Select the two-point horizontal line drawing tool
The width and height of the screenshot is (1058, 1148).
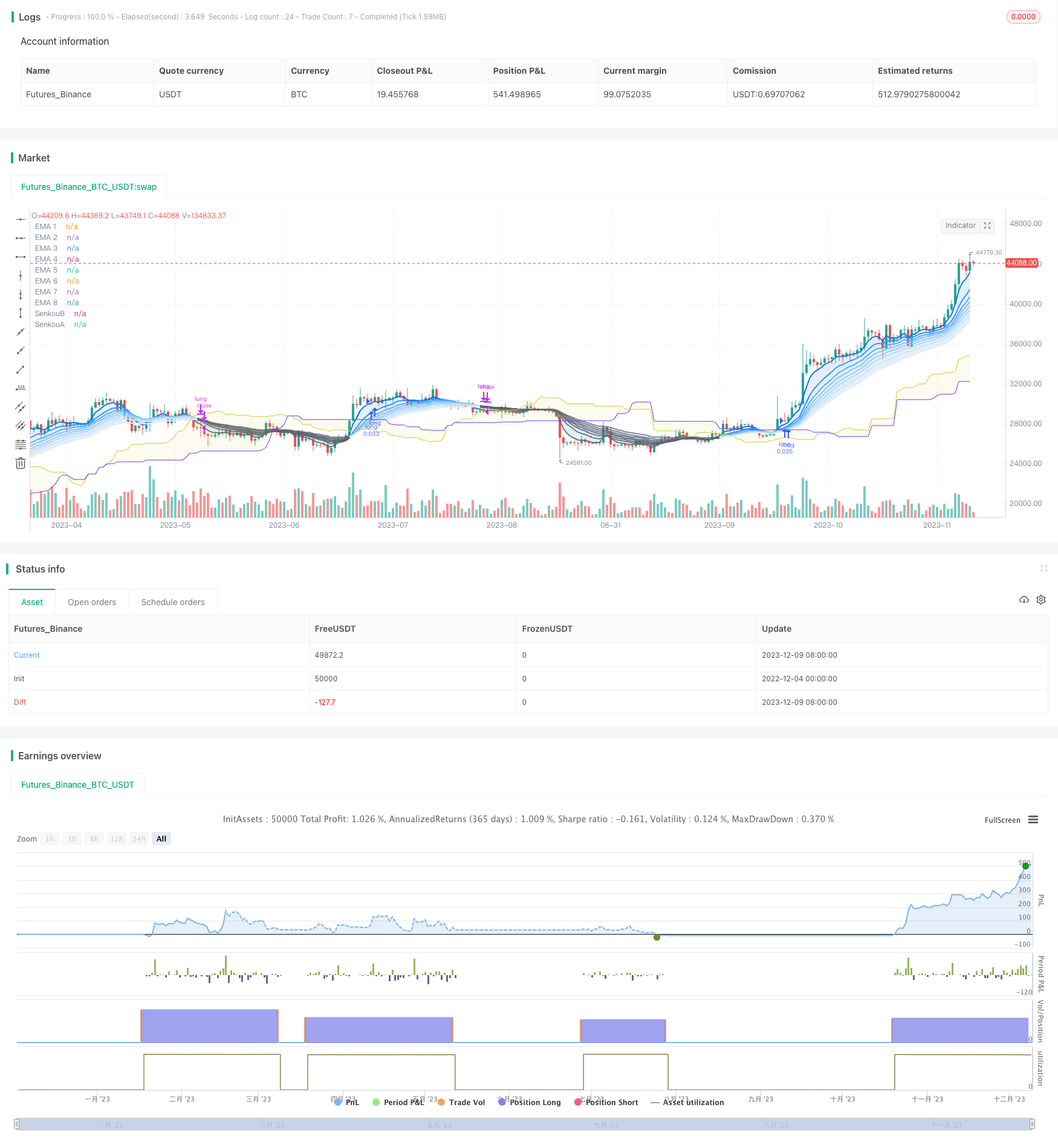click(x=21, y=238)
